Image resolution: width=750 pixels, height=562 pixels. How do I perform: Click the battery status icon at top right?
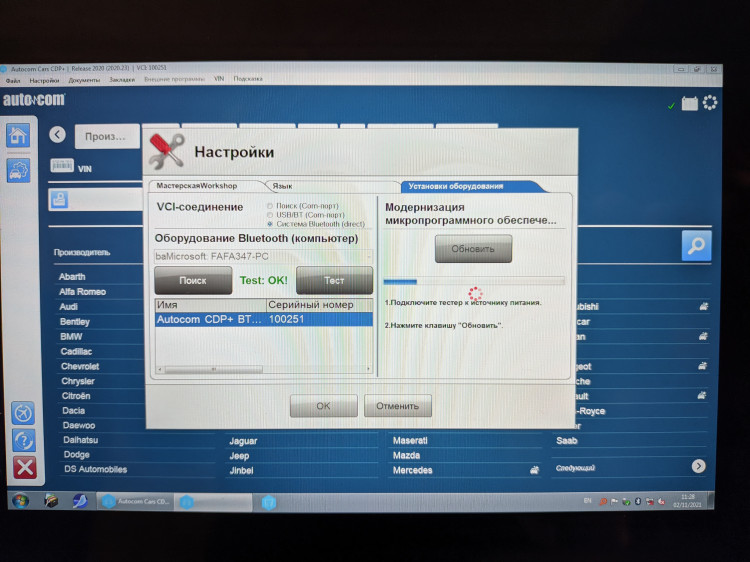tap(689, 103)
